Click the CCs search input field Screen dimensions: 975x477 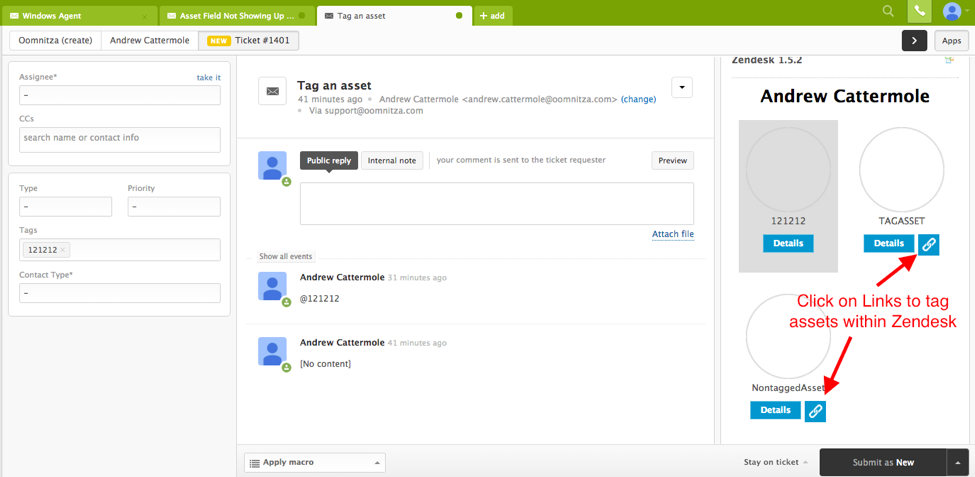[x=120, y=138]
